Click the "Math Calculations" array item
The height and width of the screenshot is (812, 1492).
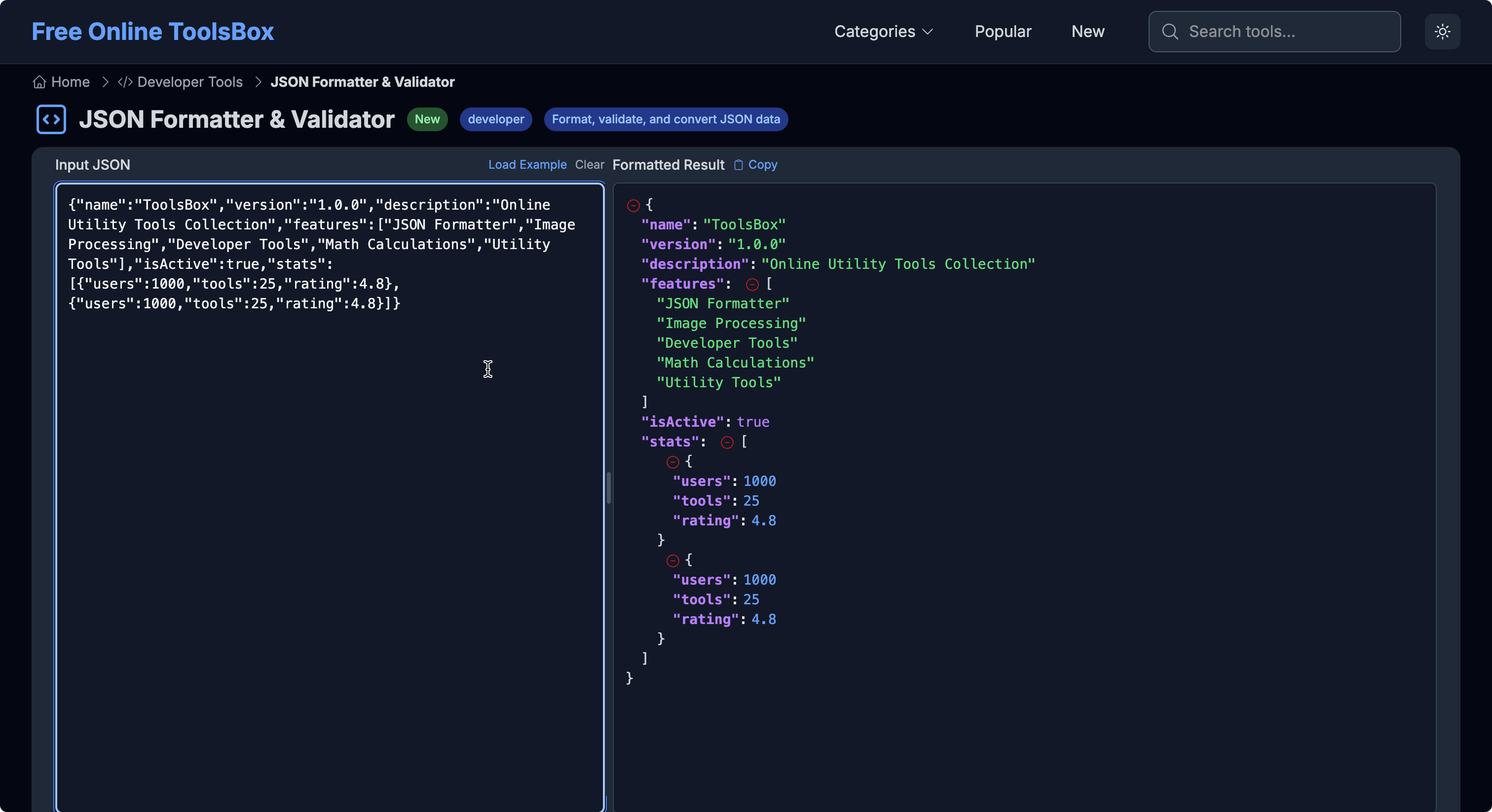point(735,363)
